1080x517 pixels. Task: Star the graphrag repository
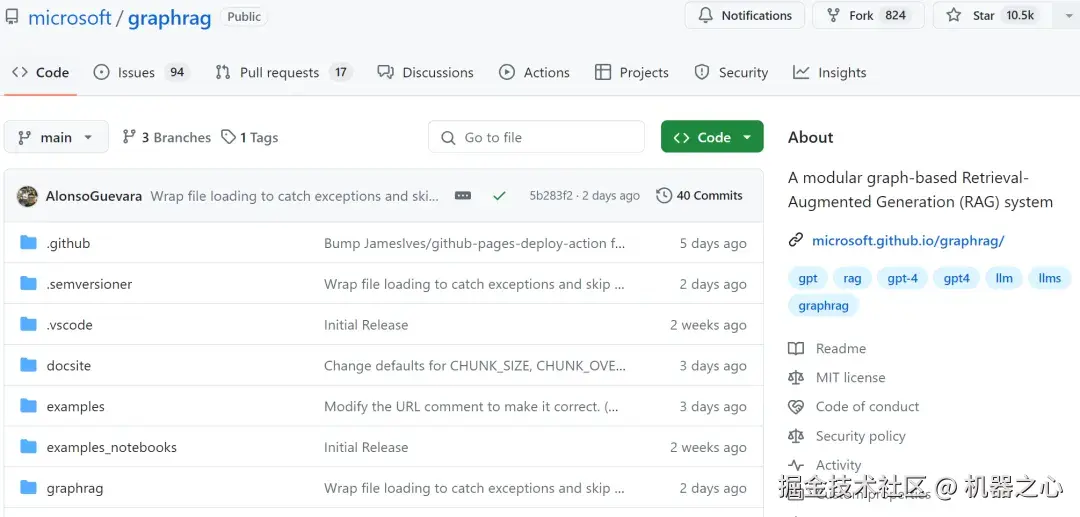pos(993,15)
